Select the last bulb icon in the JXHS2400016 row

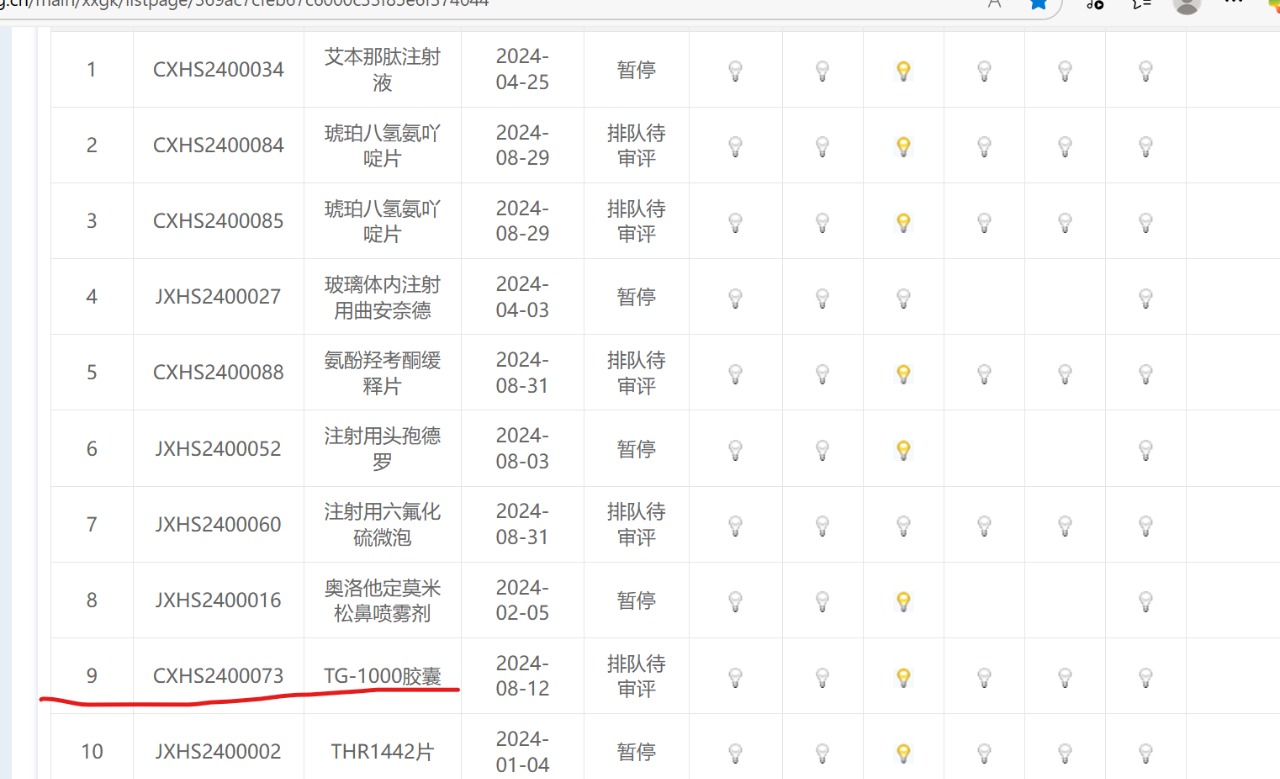click(x=1146, y=601)
